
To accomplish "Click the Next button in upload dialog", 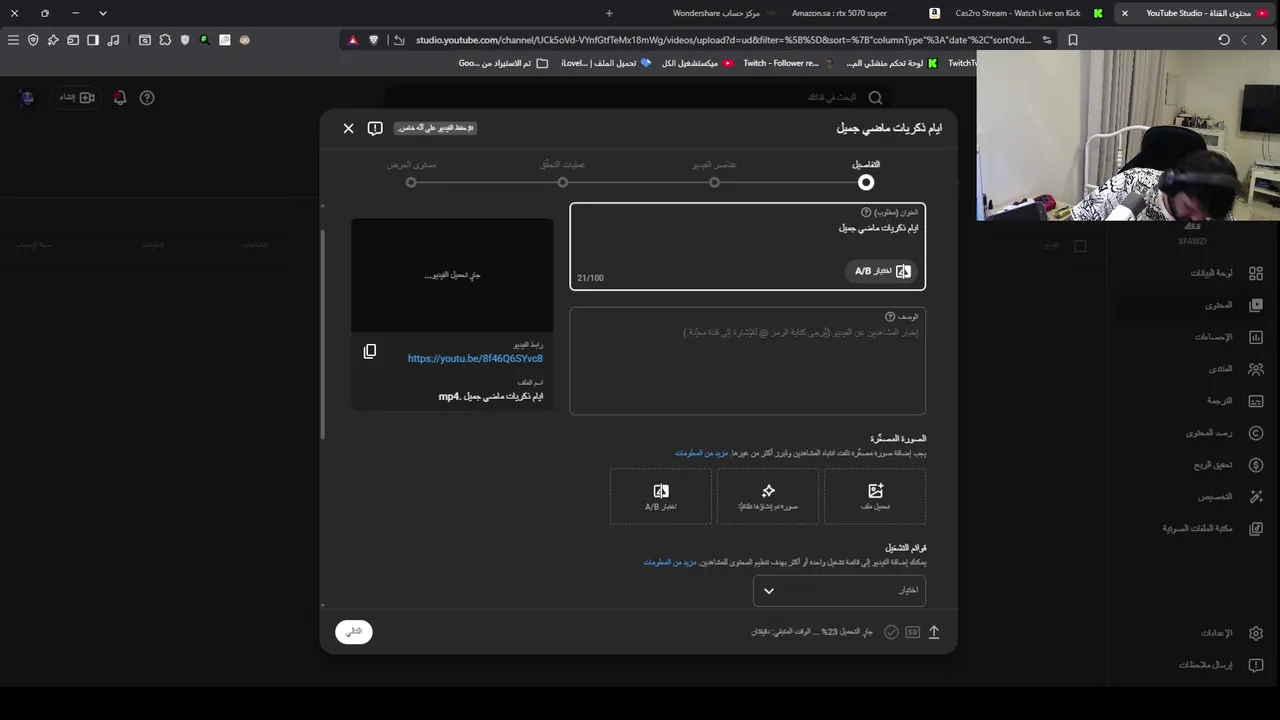I will pos(354,632).
